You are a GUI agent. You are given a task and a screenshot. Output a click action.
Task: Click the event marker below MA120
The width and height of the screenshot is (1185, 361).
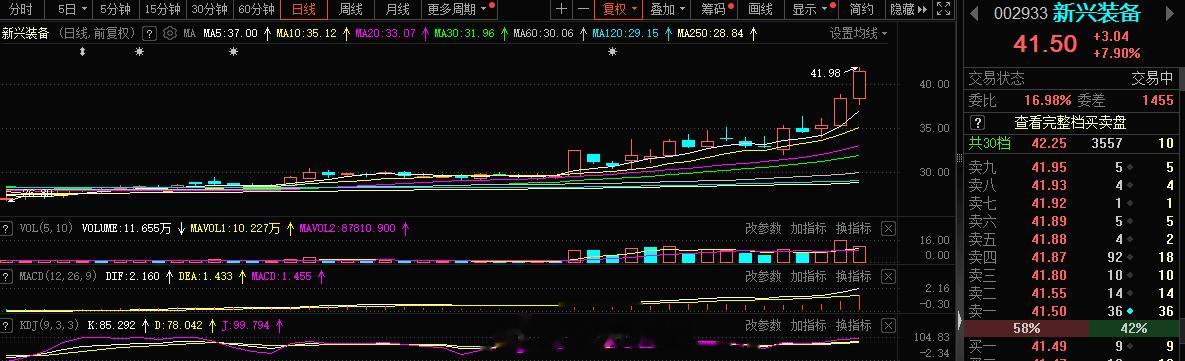(612, 52)
